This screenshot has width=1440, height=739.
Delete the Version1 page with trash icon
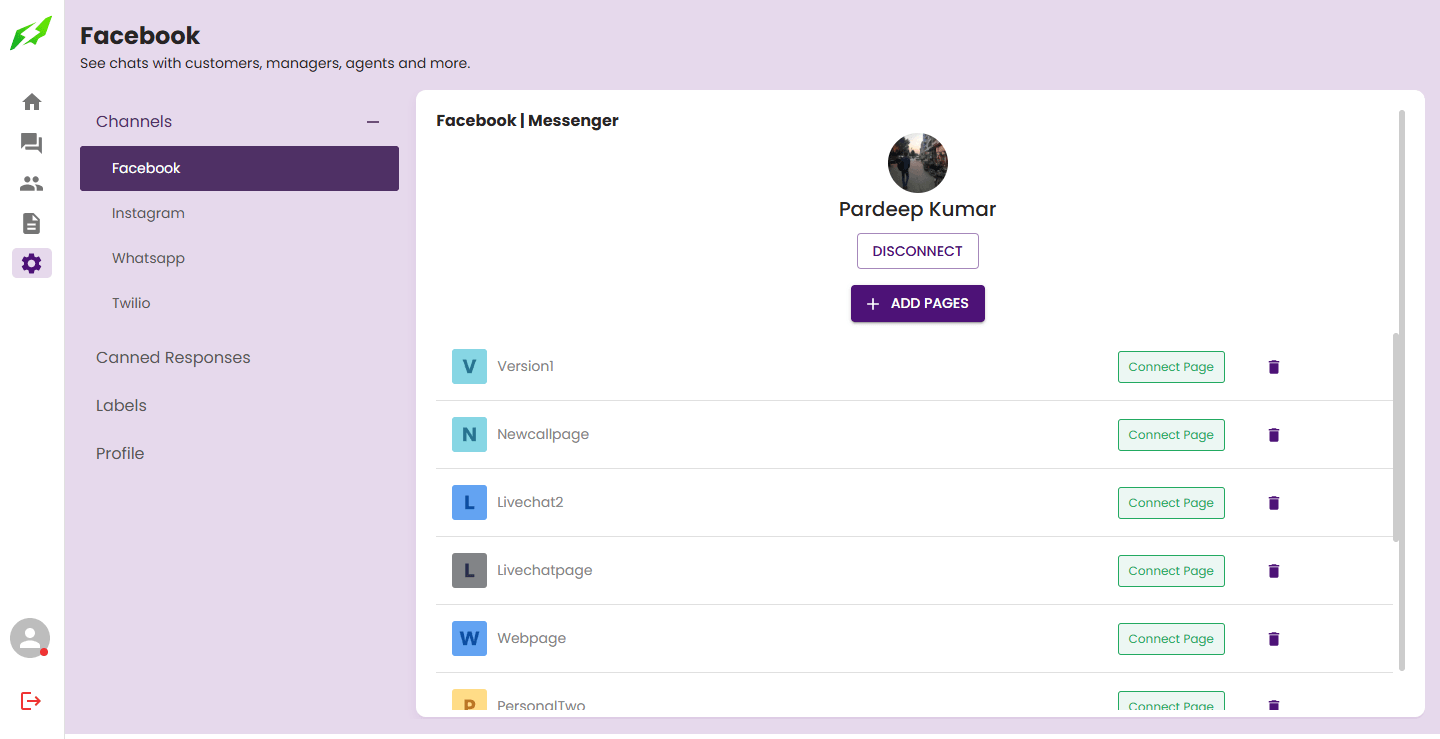(x=1274, y=367)
